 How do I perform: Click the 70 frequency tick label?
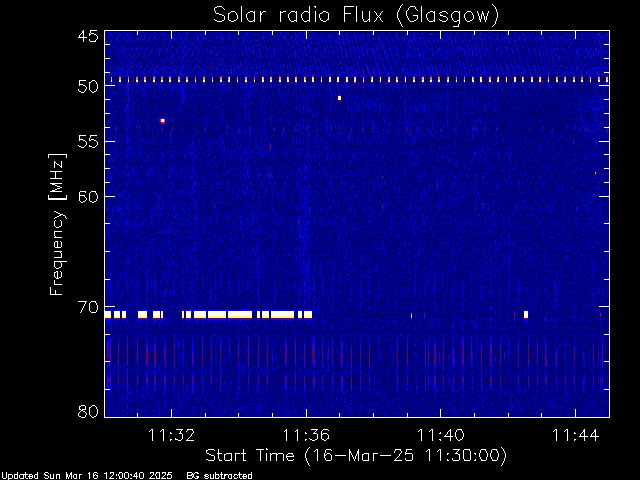coord(88,307)
